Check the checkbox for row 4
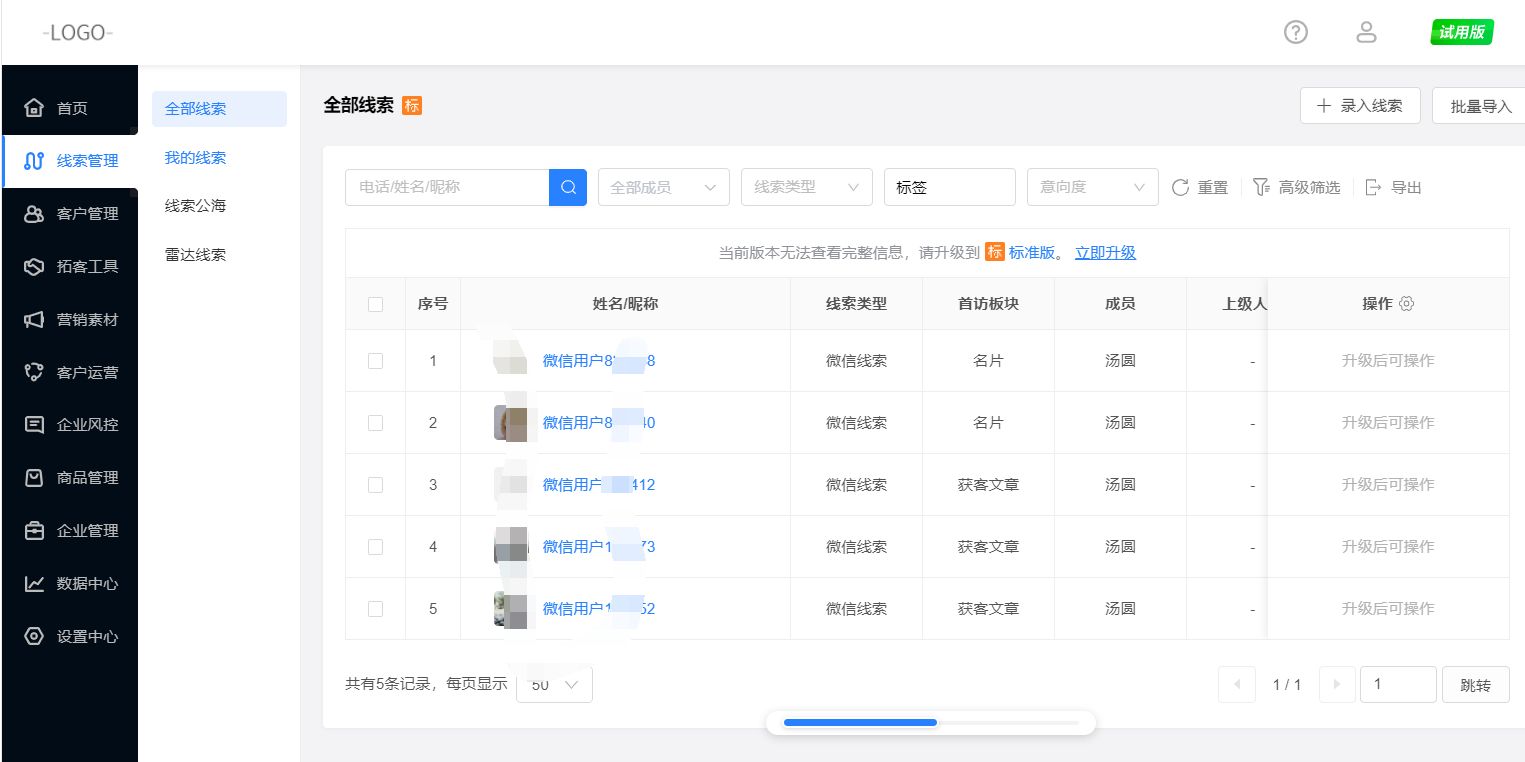Image resolution: width=1525 pixels, height=762 pixels. tap(375, 547)
